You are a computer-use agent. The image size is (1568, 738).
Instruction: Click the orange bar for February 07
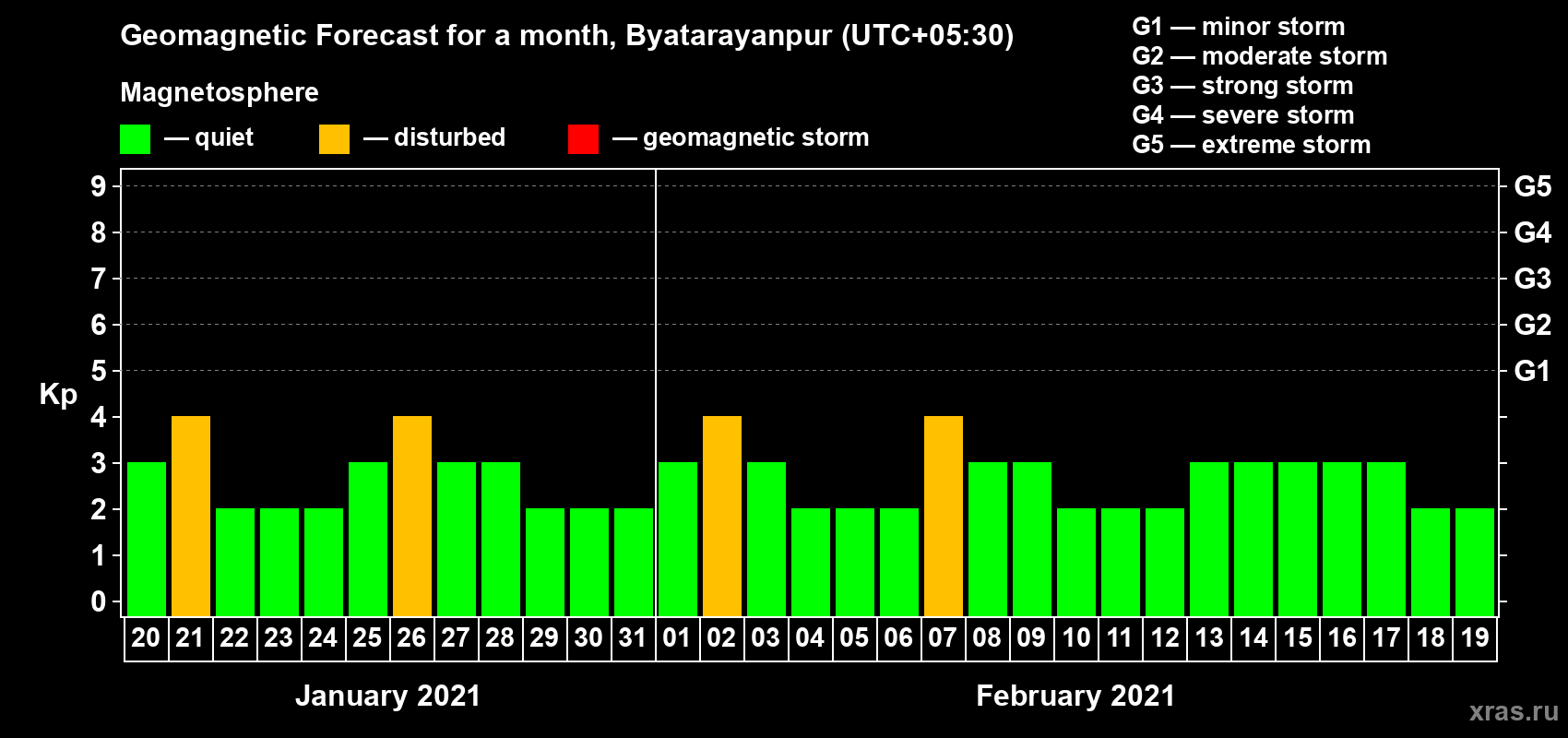944,516
